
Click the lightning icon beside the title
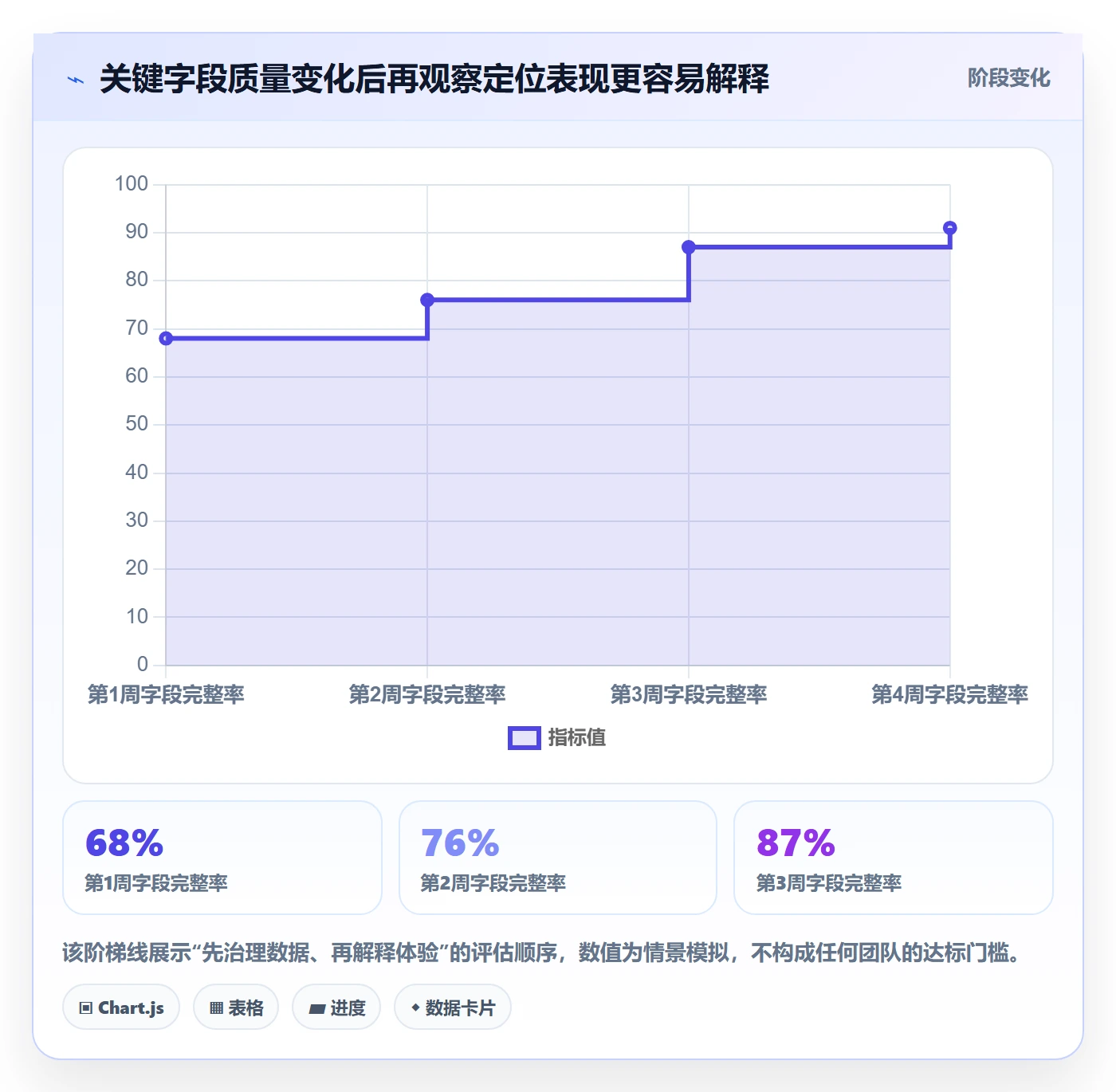(76, 80)
